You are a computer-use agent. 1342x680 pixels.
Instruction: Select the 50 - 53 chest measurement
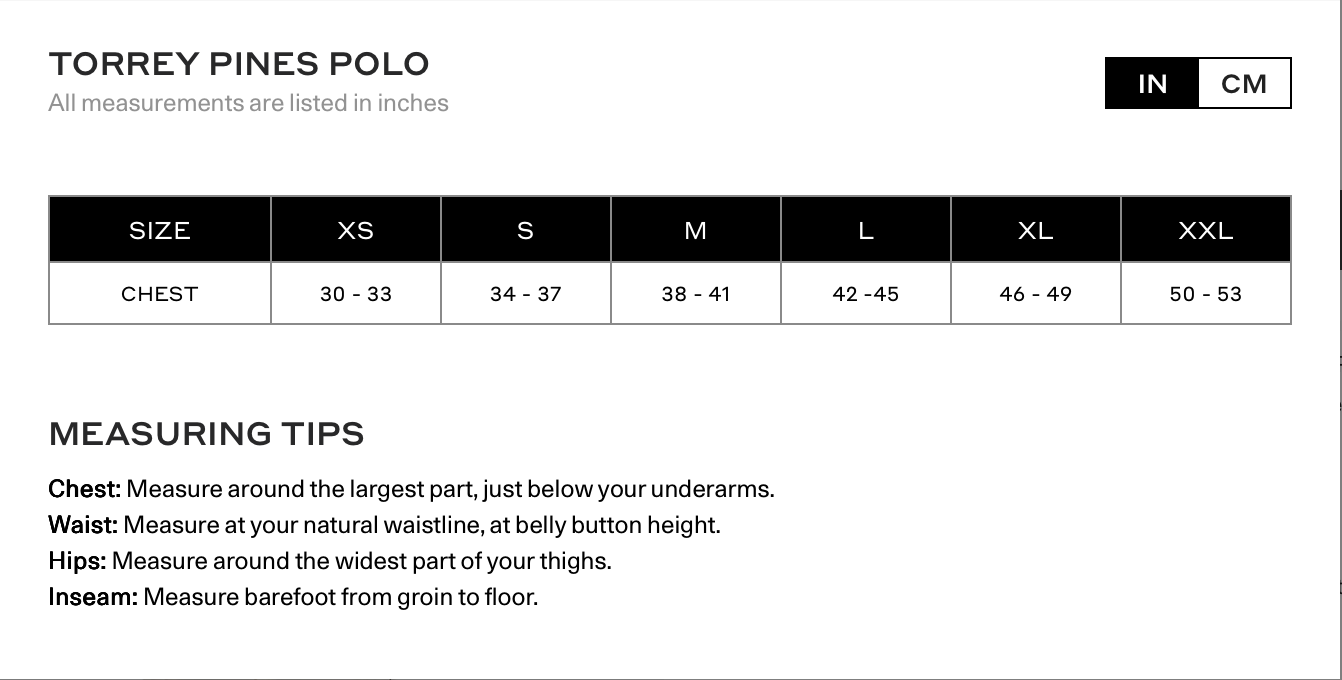click(1206, 294)
